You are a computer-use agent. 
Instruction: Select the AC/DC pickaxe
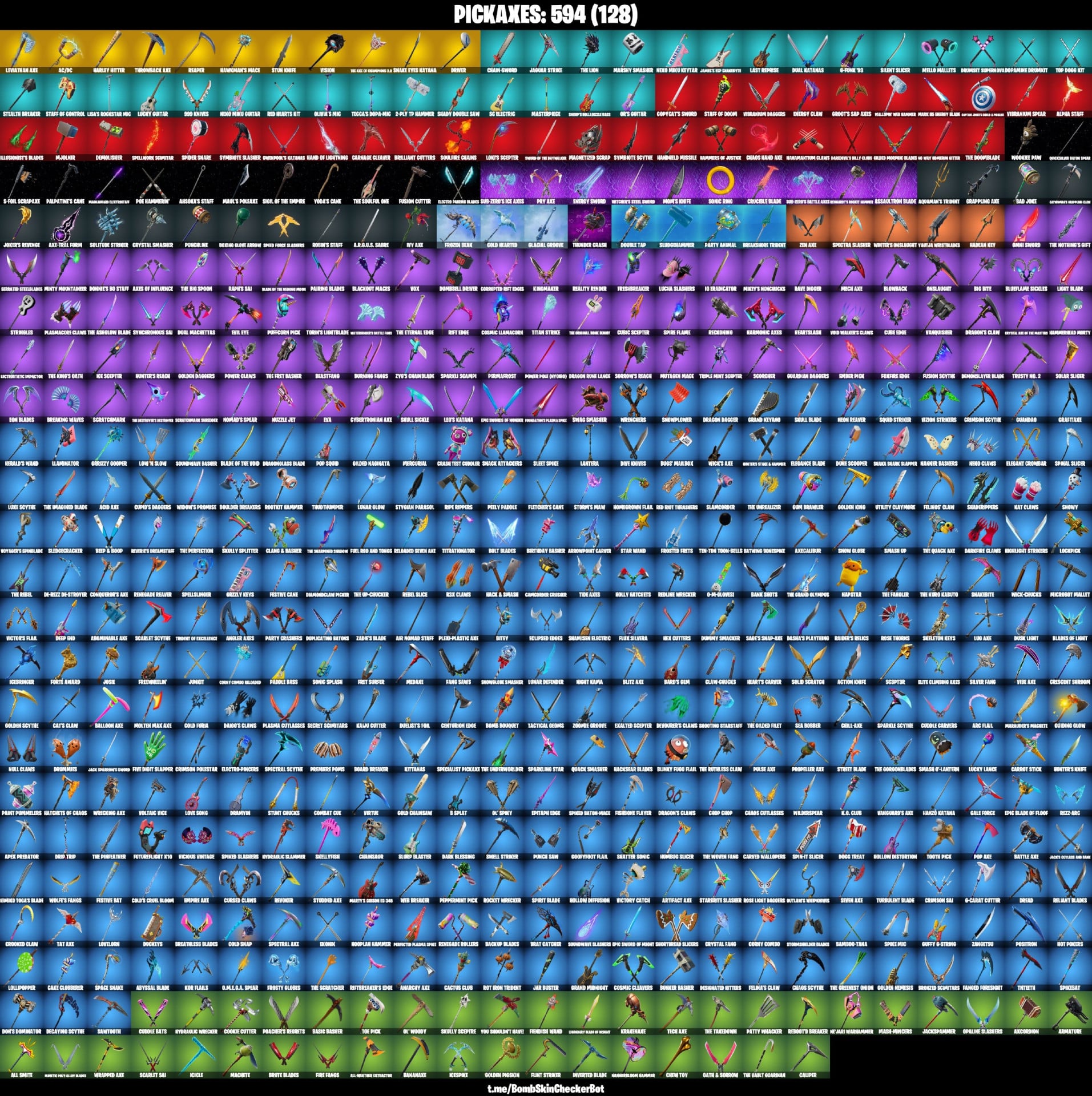tap(66, 52)
